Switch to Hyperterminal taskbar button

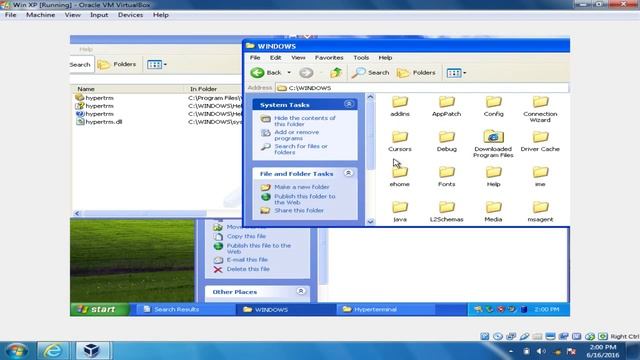click(x=386, y=309)
